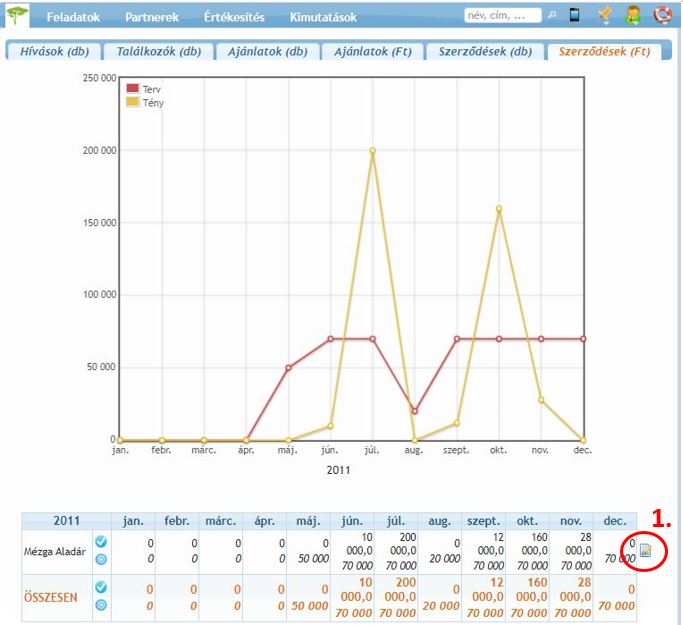Open the Feladatok menu
Viewport: 683px width, 625px height.
click(x=73, y=17)
